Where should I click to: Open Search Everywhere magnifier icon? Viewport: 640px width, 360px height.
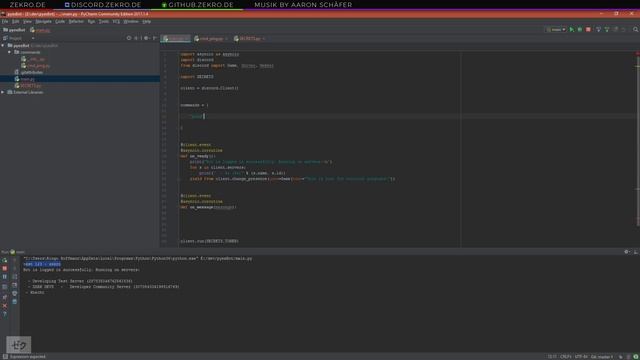[636, 29]
